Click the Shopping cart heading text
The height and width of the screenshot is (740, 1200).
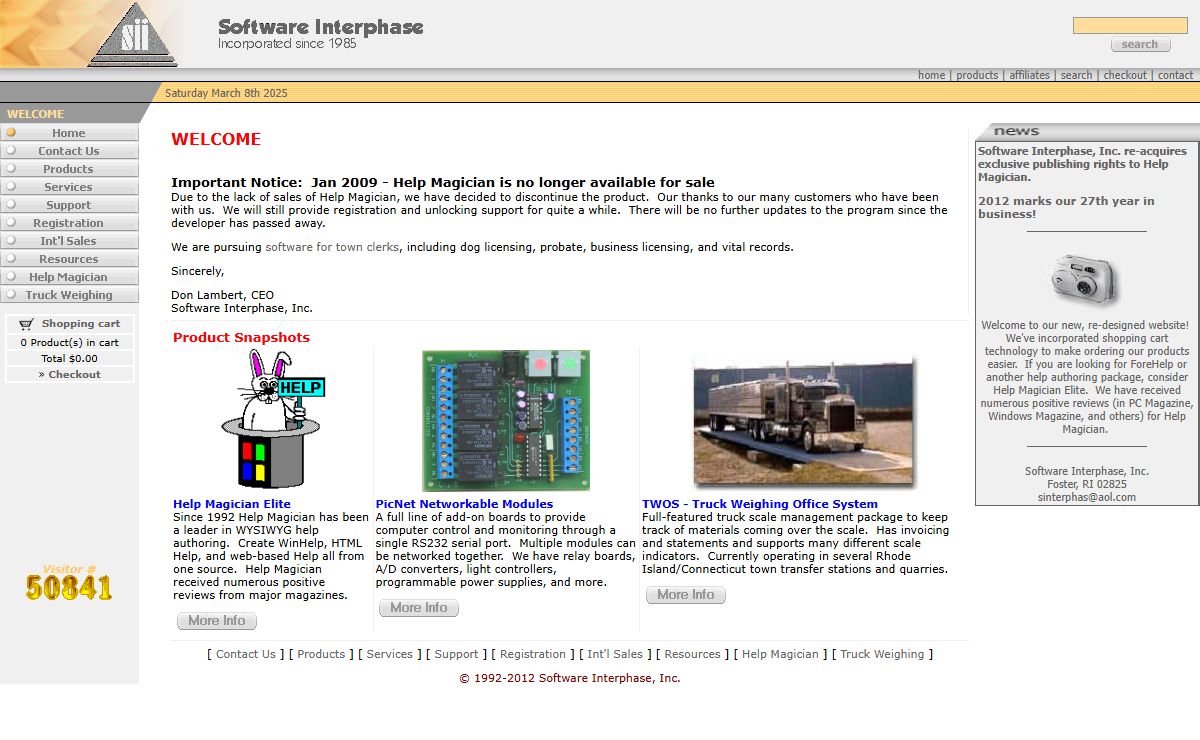click(x=81, y=324)
